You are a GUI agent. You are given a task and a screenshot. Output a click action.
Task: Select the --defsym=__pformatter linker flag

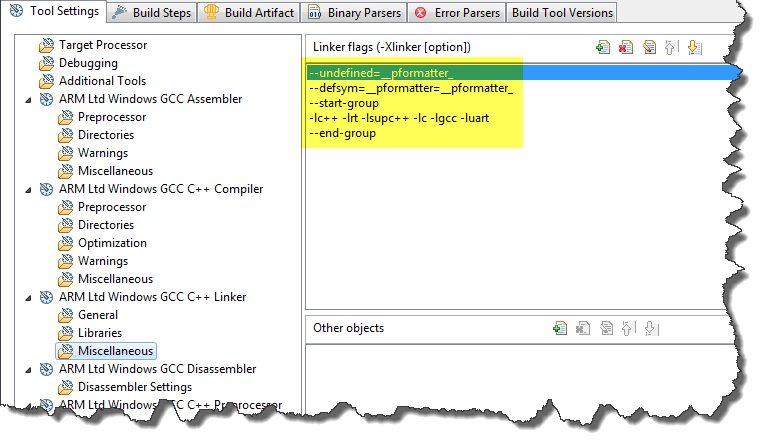[411, 88]
